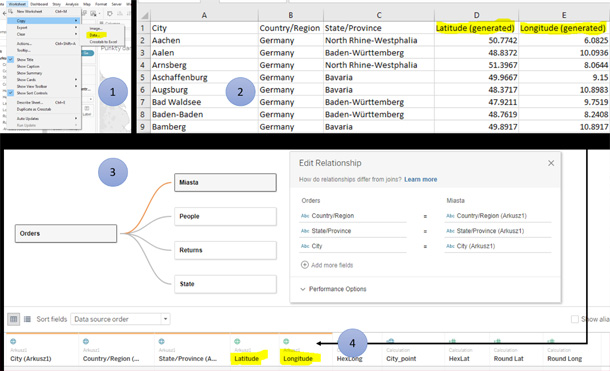Expand the Show Cards submenu arrow
Image resolution: width=610 pixels, height=371 pixels.
point(76,79)
